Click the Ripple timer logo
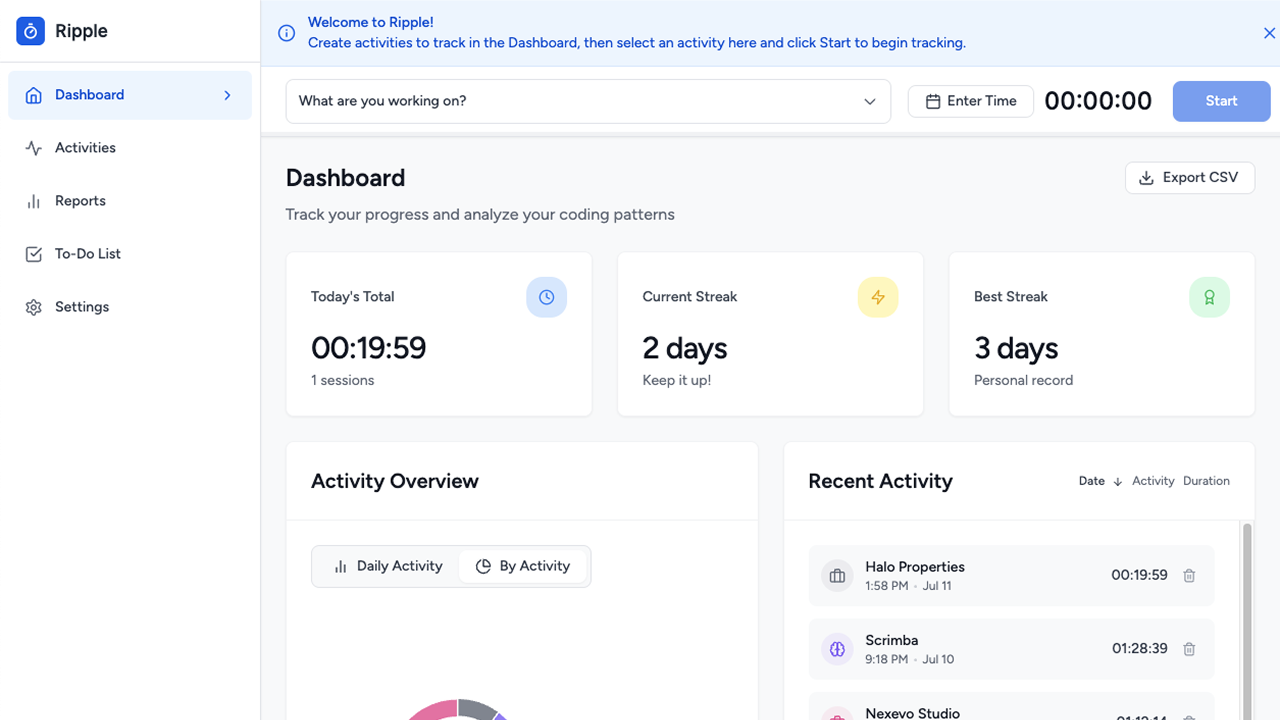 click(30, 30)
